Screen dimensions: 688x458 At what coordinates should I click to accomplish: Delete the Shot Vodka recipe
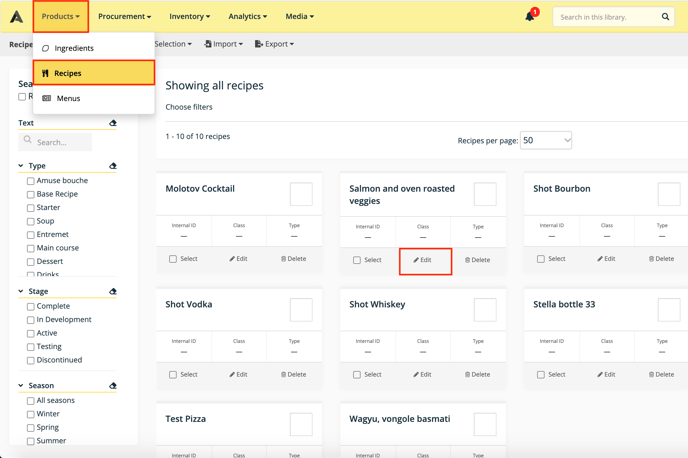point(294,375)
